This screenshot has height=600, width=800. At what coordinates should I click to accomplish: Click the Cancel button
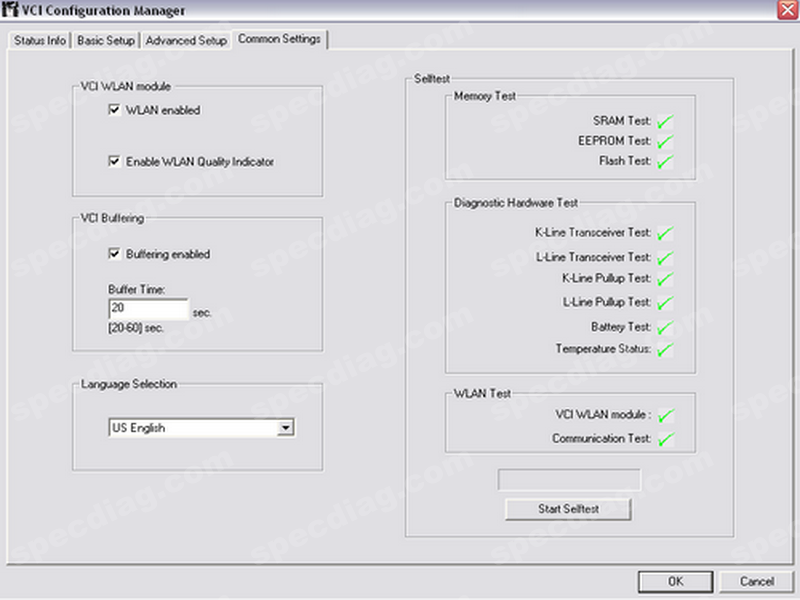757,581
